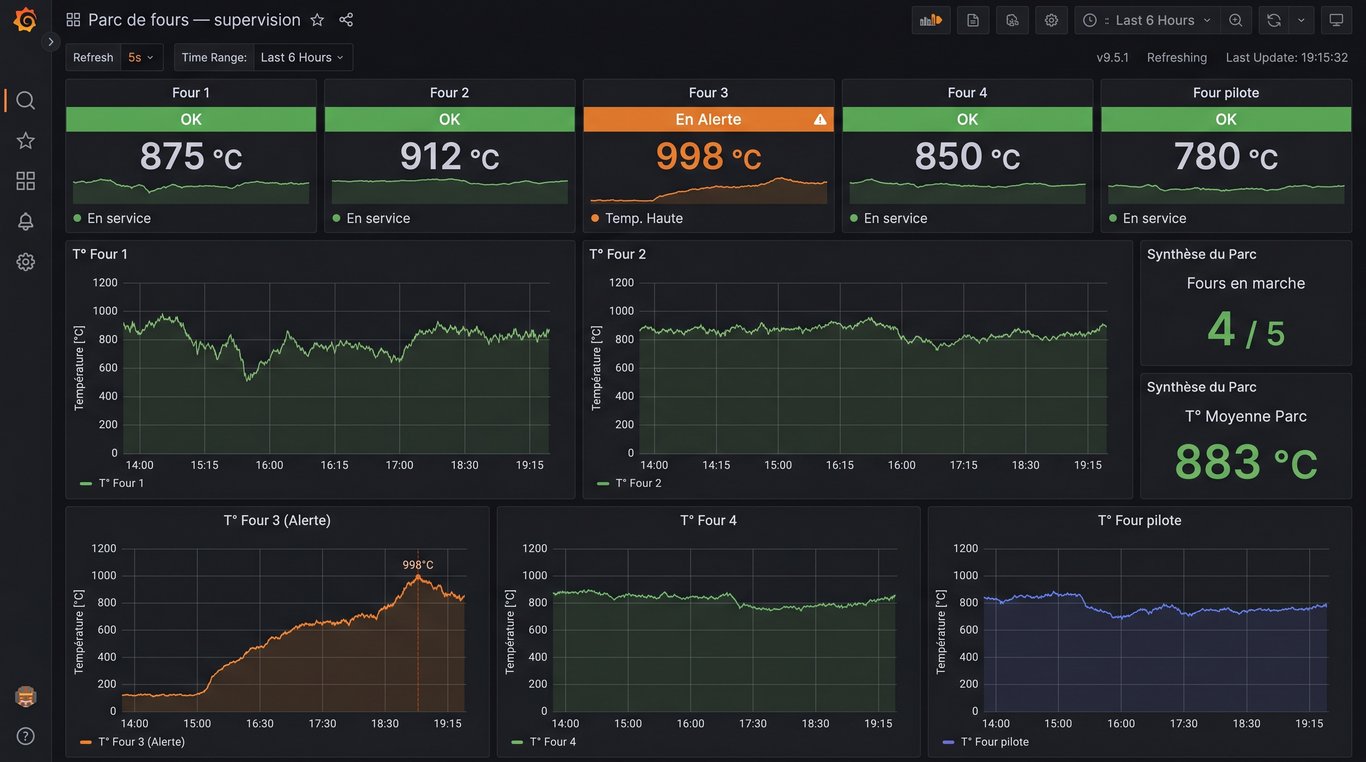Click the Refreshing status text
This screenshot has height=762, width=1366.
(1177, 57)
